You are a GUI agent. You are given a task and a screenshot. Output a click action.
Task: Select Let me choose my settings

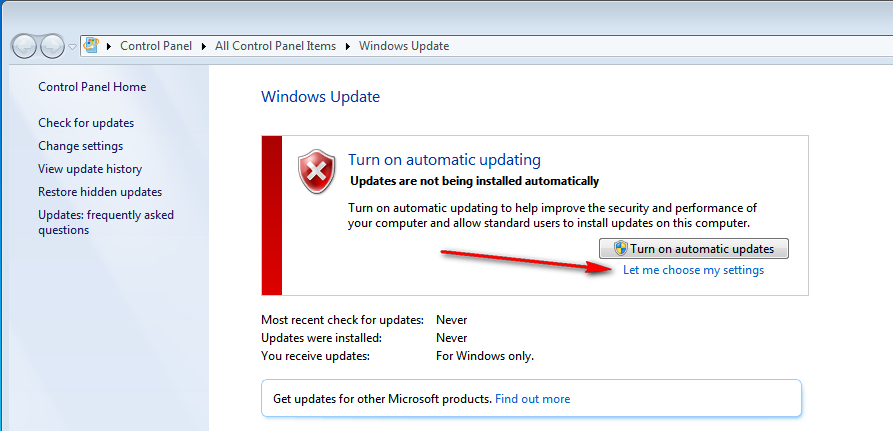(694, 270)
